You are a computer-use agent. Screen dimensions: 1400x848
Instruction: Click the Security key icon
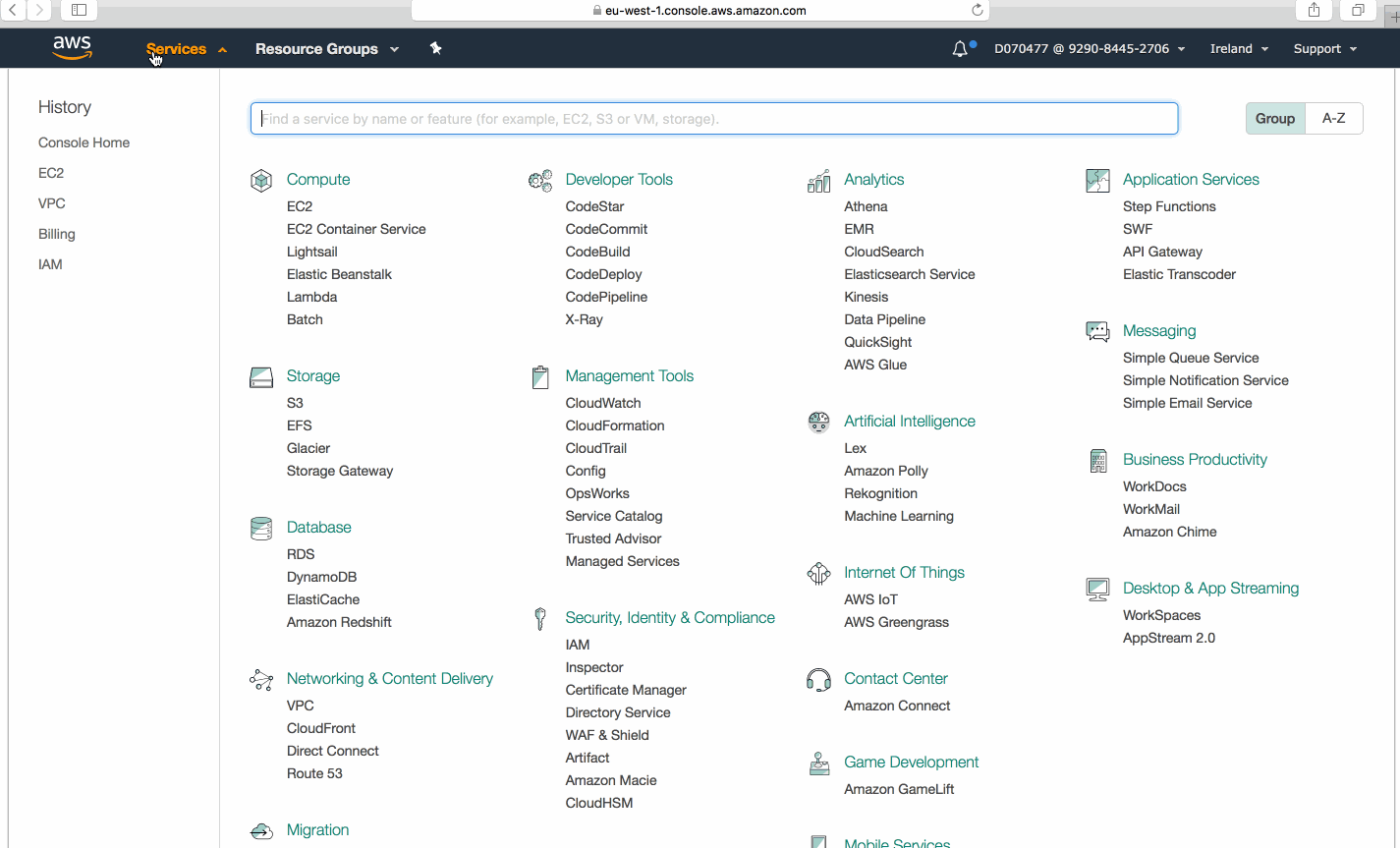[540, 618]
